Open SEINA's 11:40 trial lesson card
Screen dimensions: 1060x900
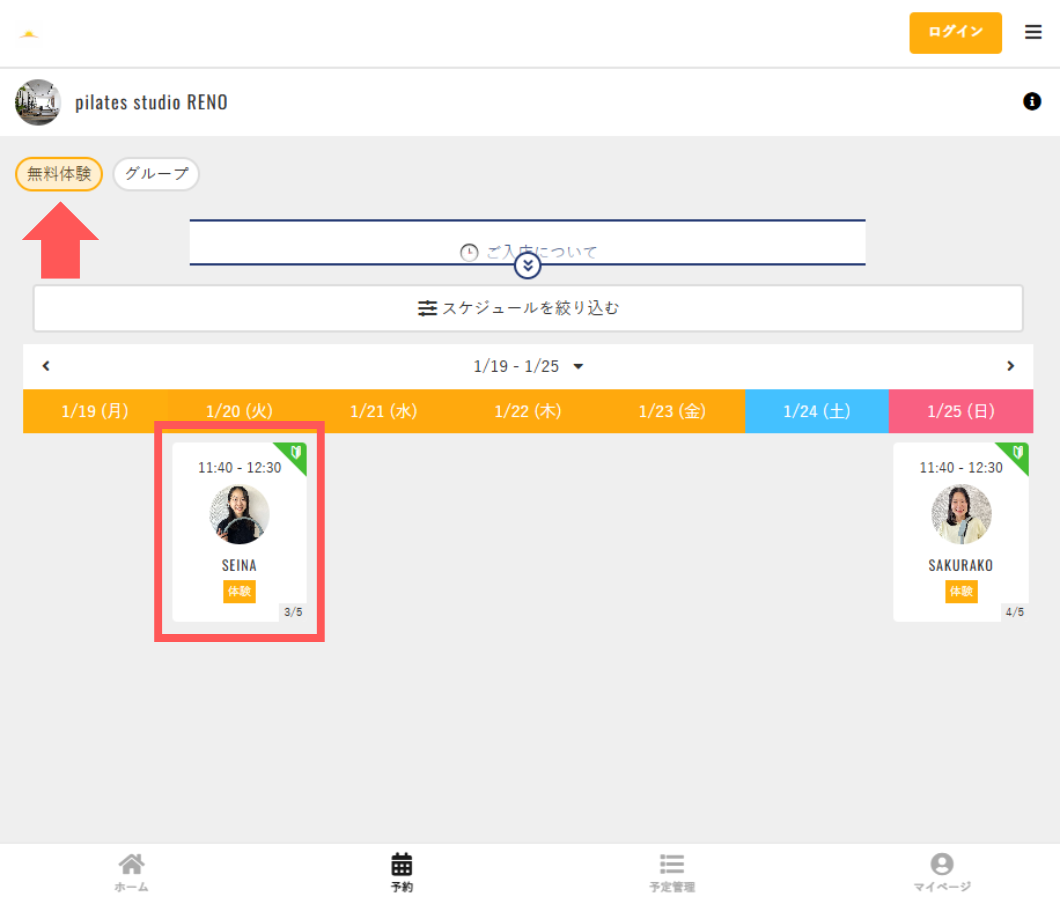(239, 532)
